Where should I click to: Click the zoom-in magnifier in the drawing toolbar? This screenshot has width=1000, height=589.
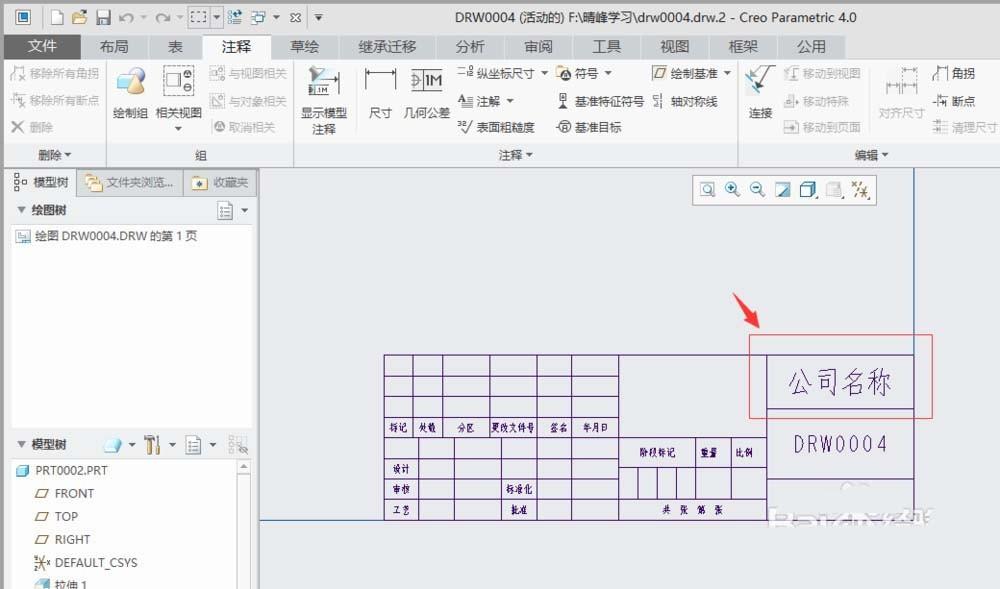[x=729, y=189]
